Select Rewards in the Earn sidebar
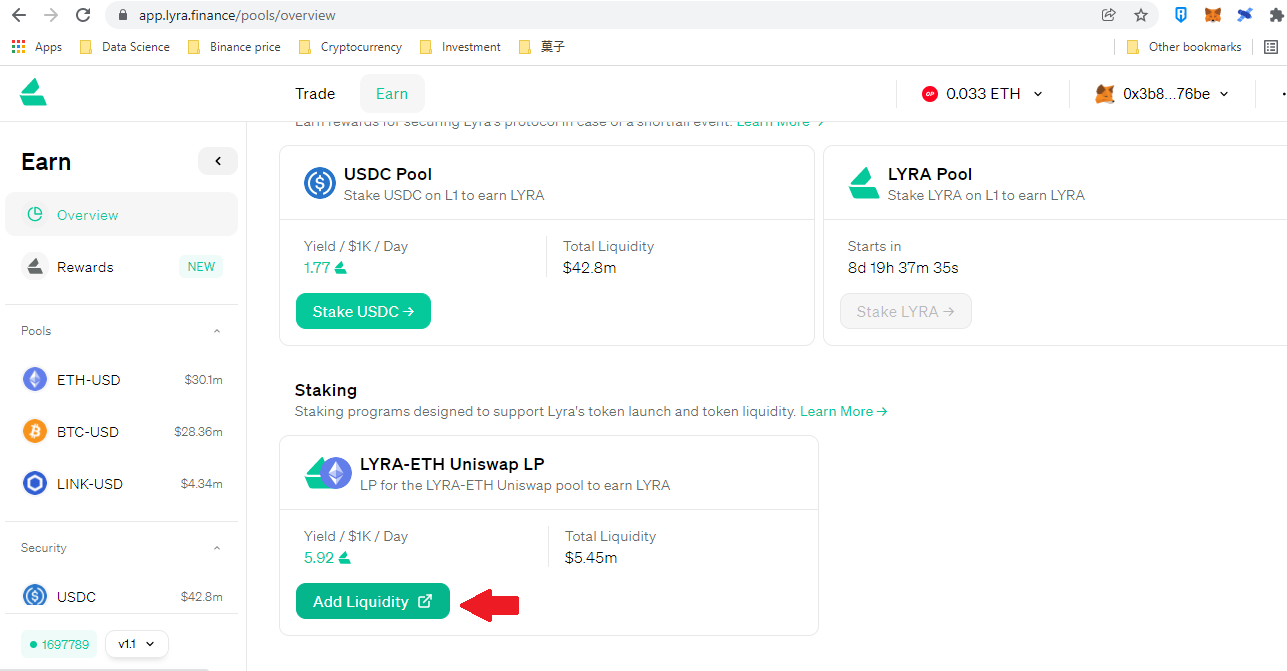The image size is (1287, 671). [x=122, y=266]
